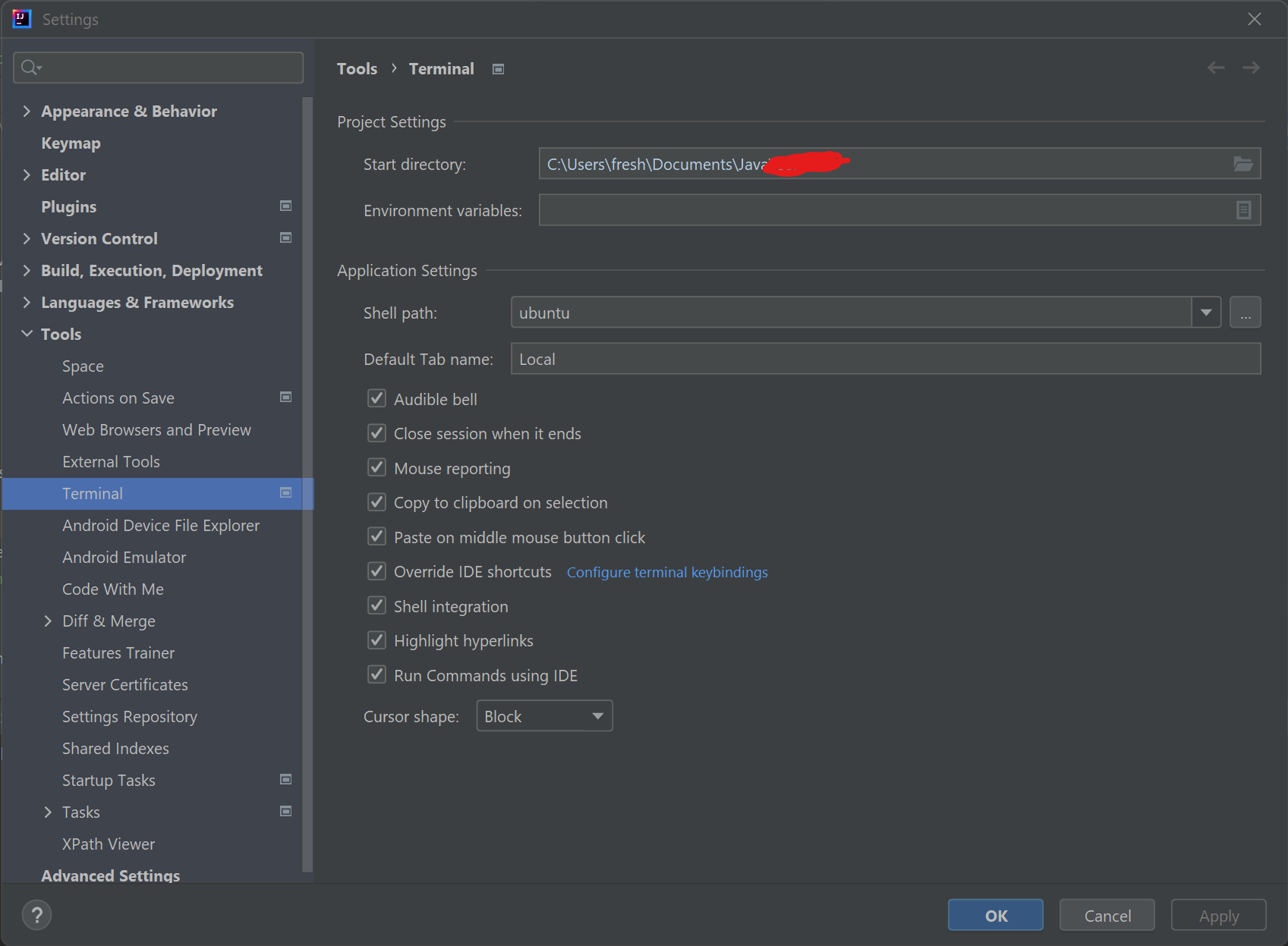Open shell path browser with ellipsis button
Viewport: 1288px width, 946px height.
pos(1245,312)
